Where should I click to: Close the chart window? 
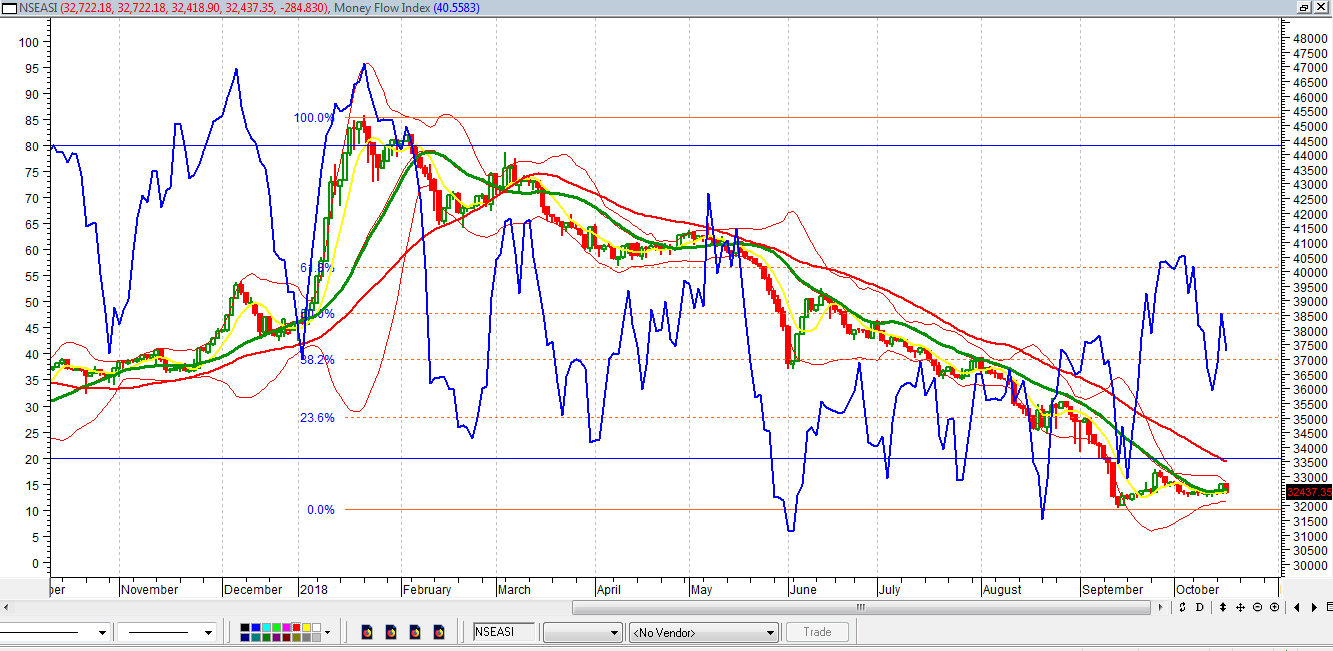tap(1322, 7)
